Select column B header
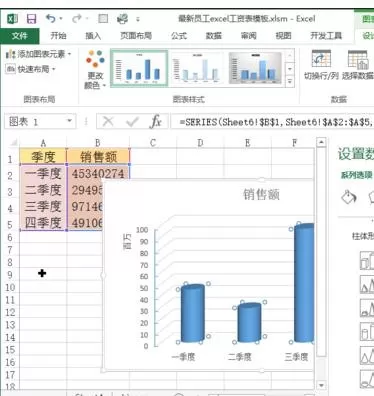The width and height of the screenshot is (374, 396). (x=98, y=143)
